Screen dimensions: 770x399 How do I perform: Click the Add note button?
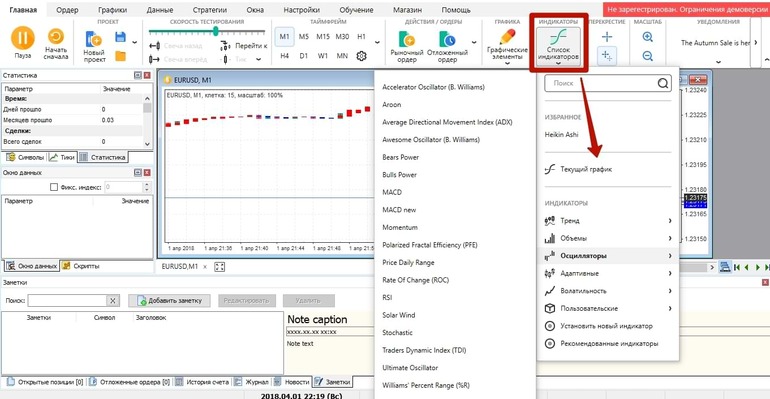click(x=169, y=300)
